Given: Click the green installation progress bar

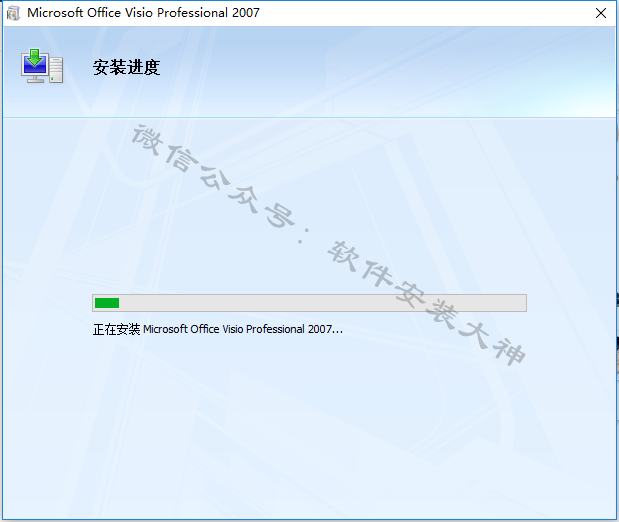Looking at the screenshot, I should click(309, 303).
